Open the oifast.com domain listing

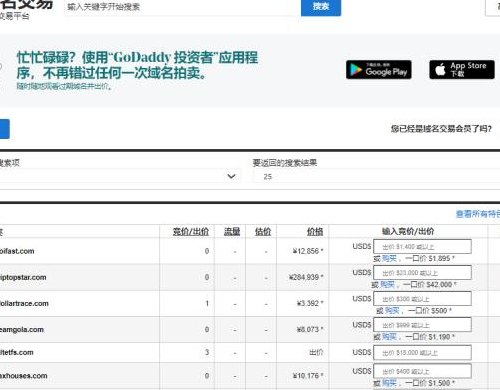pos(17,251)
